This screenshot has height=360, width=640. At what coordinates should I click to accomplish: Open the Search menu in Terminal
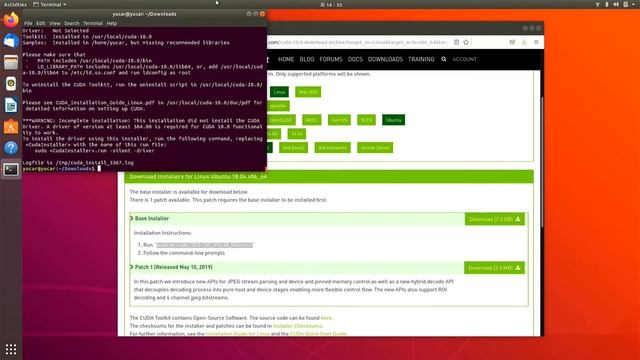pos(71,24)
